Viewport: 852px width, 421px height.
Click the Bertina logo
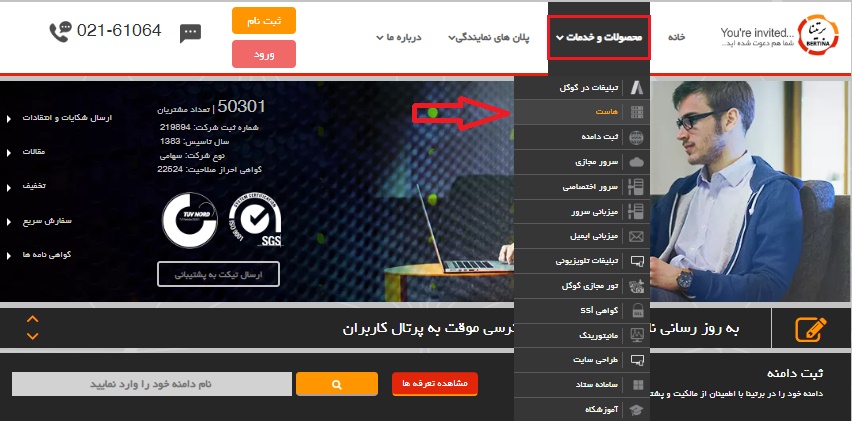818,36
